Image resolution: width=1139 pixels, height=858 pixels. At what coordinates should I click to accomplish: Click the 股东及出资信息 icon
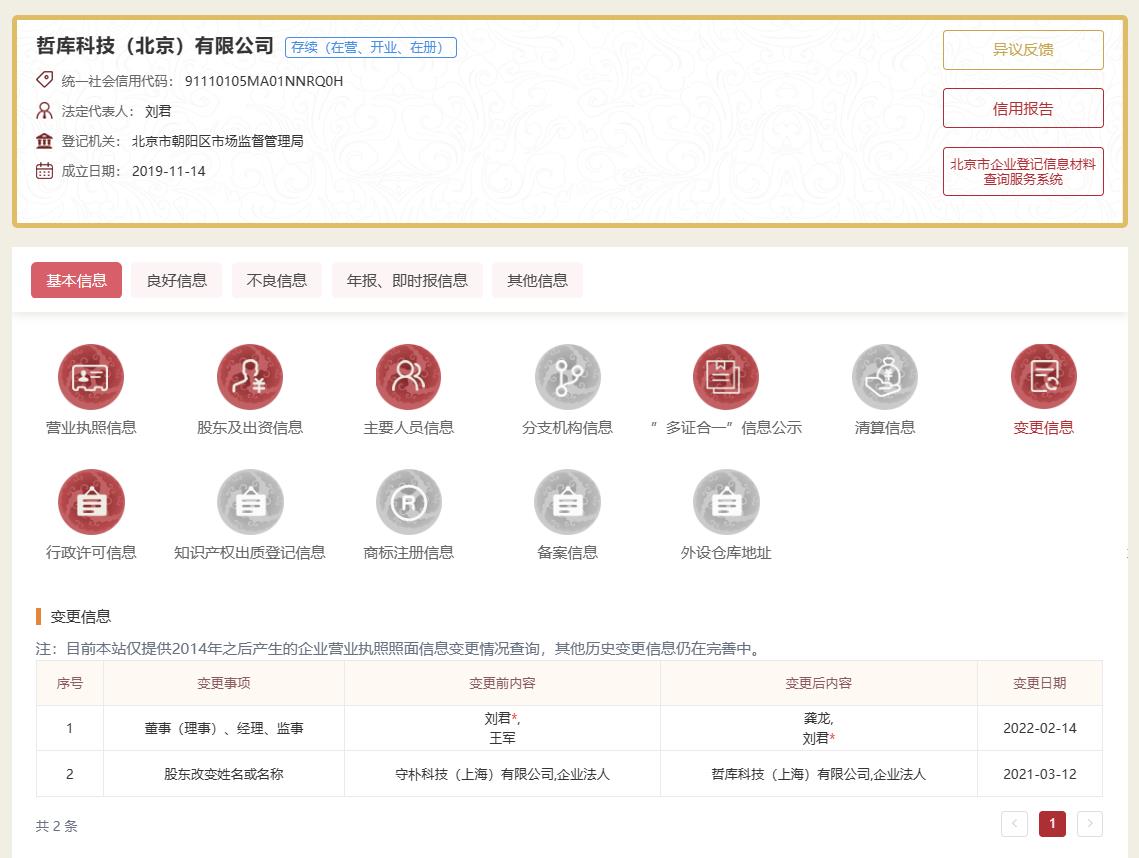coord(250,377)
